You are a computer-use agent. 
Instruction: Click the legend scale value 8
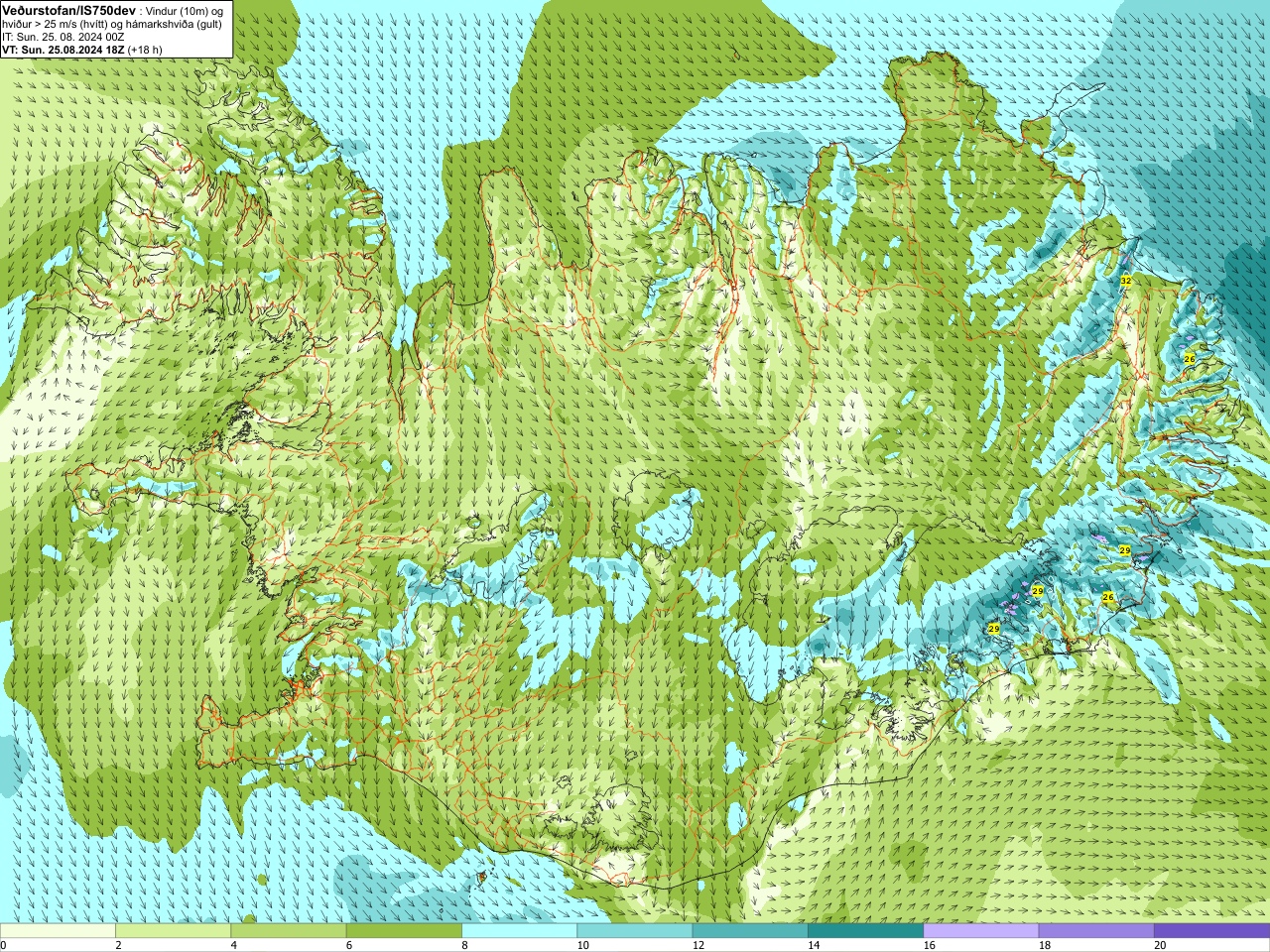[464, 945]
